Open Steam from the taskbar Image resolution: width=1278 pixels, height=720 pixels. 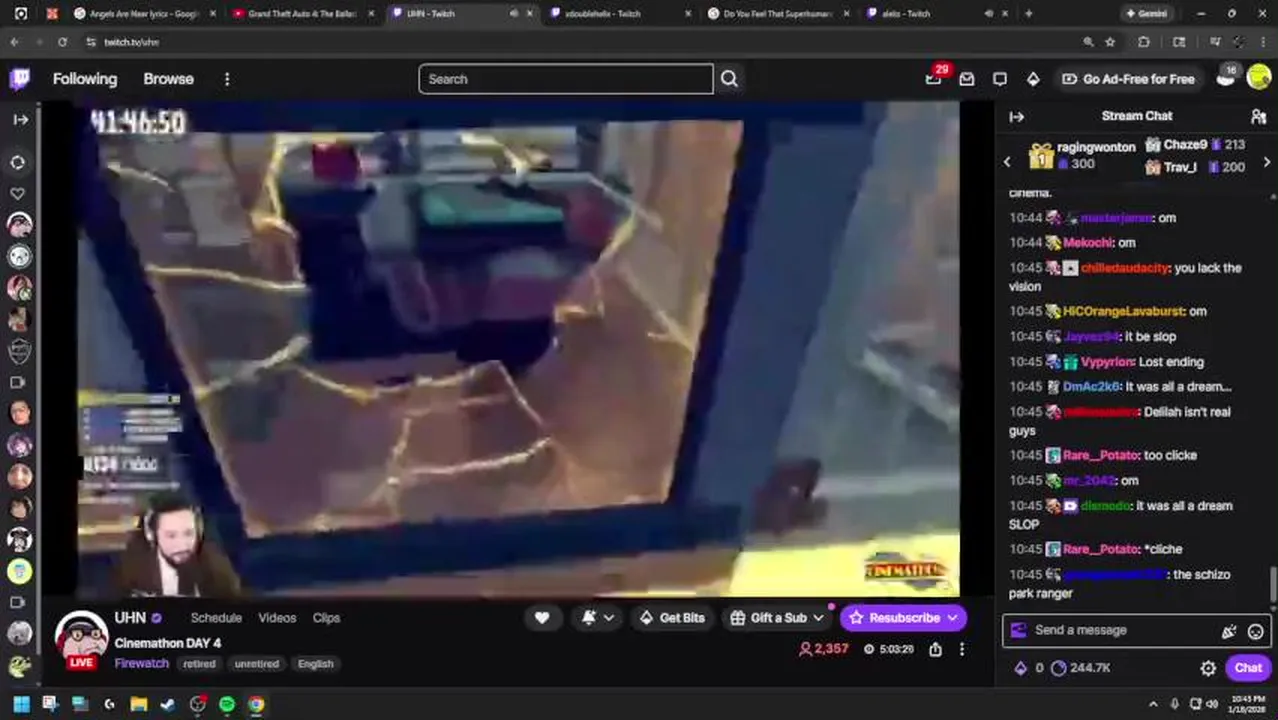(167, 704)
